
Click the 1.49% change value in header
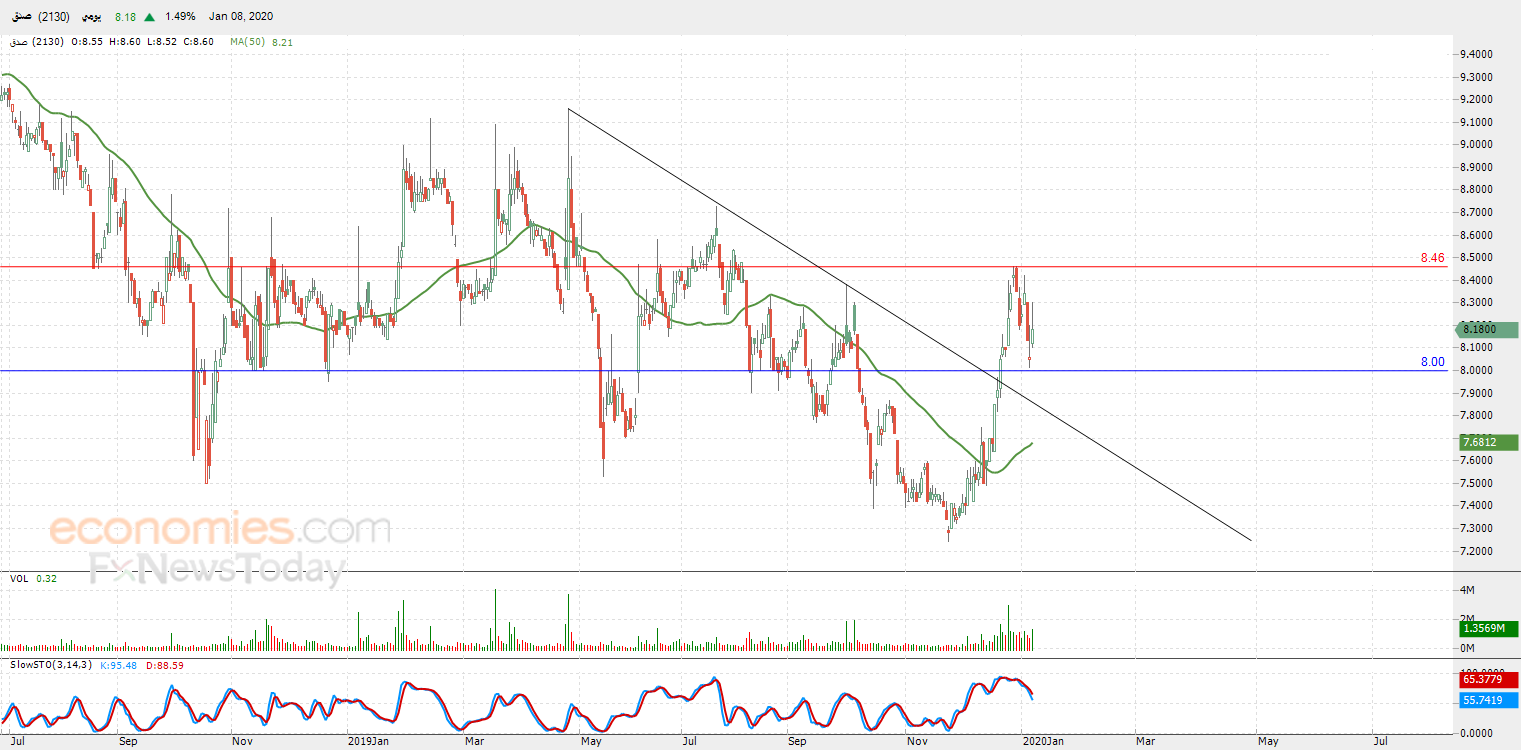pos(181,17)
